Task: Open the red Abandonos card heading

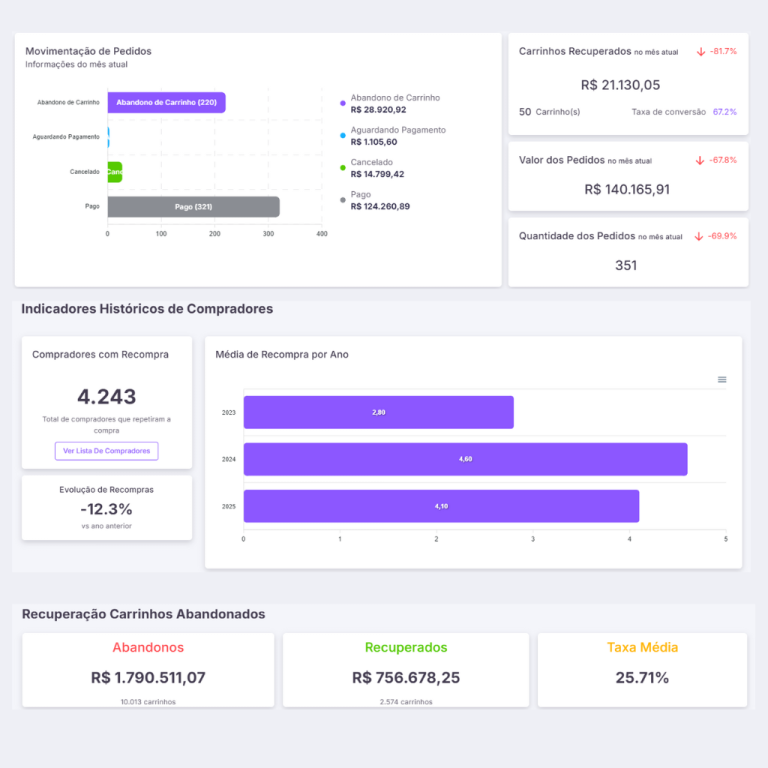Action: tap(148, 647)
